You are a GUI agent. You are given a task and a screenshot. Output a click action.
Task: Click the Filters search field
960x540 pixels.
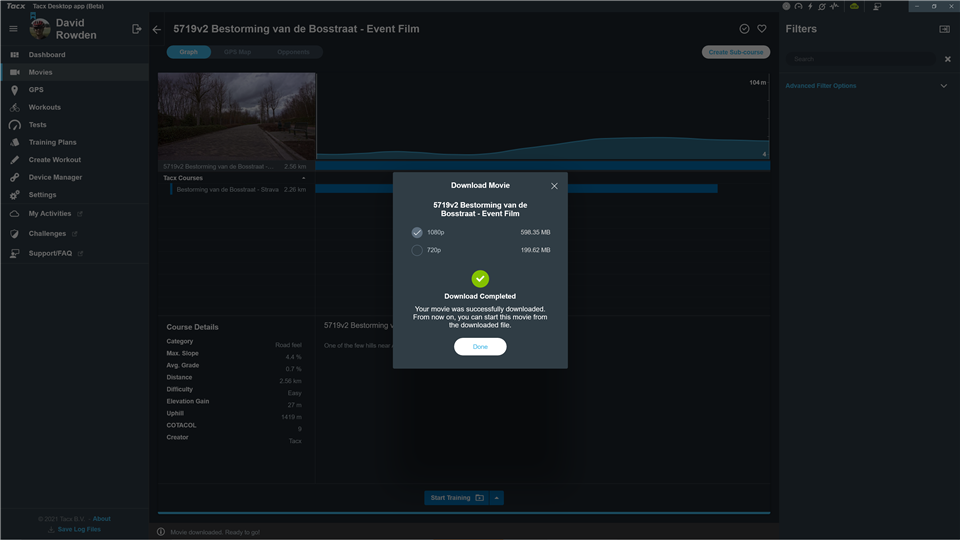click(x=861, y=59)
